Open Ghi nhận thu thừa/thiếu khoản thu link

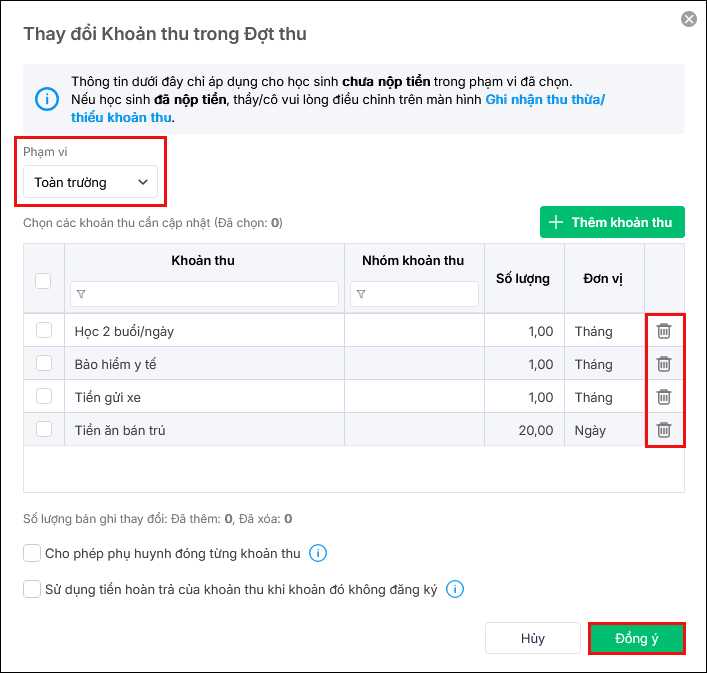click(545, 100)
